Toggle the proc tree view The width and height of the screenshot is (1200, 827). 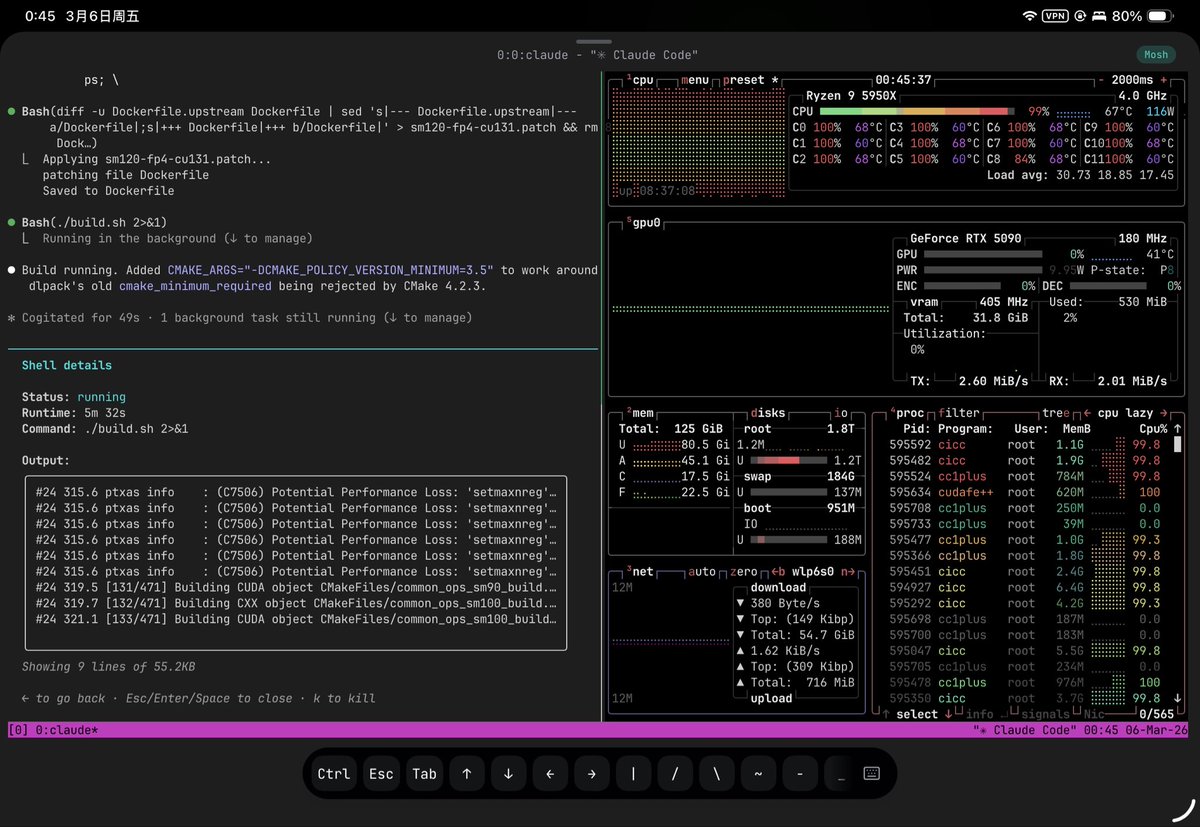click(x=1056, y=413)
